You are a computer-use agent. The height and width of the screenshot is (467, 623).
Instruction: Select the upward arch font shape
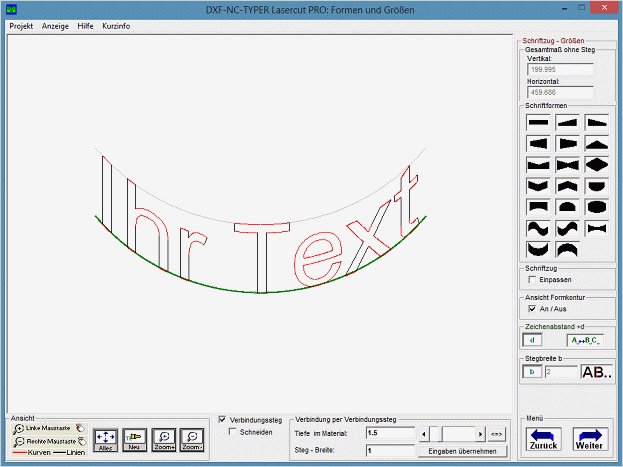567,250
